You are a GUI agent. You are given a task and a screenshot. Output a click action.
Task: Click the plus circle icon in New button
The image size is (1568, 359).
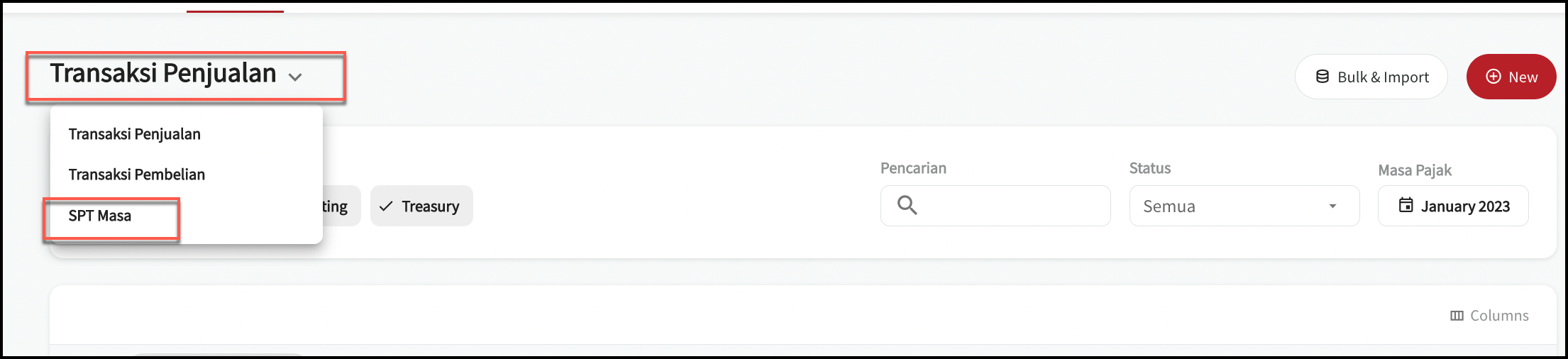(1494, 77)
